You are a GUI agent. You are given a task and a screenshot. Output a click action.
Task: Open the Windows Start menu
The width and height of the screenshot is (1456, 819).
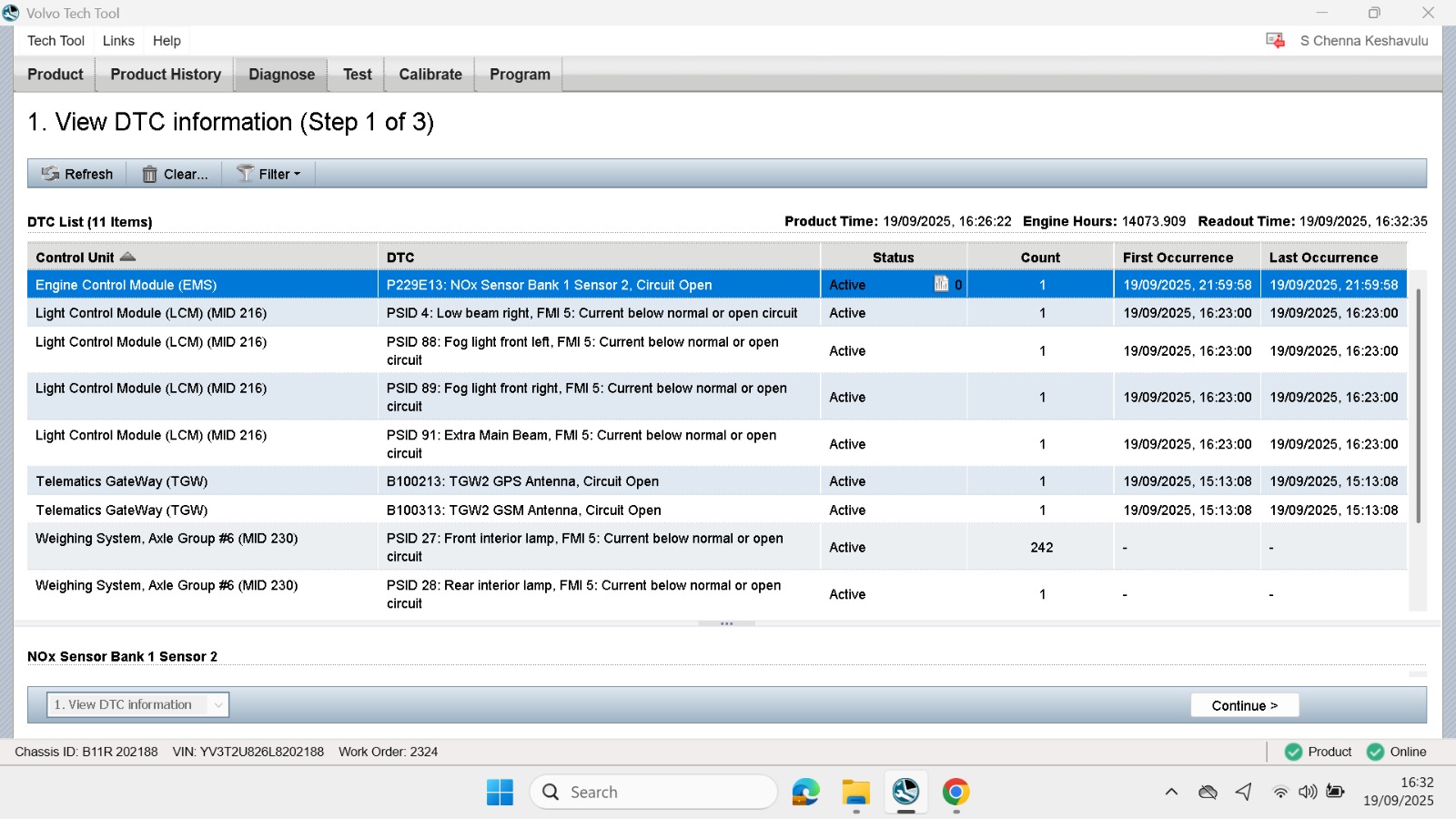pos(500,792)
